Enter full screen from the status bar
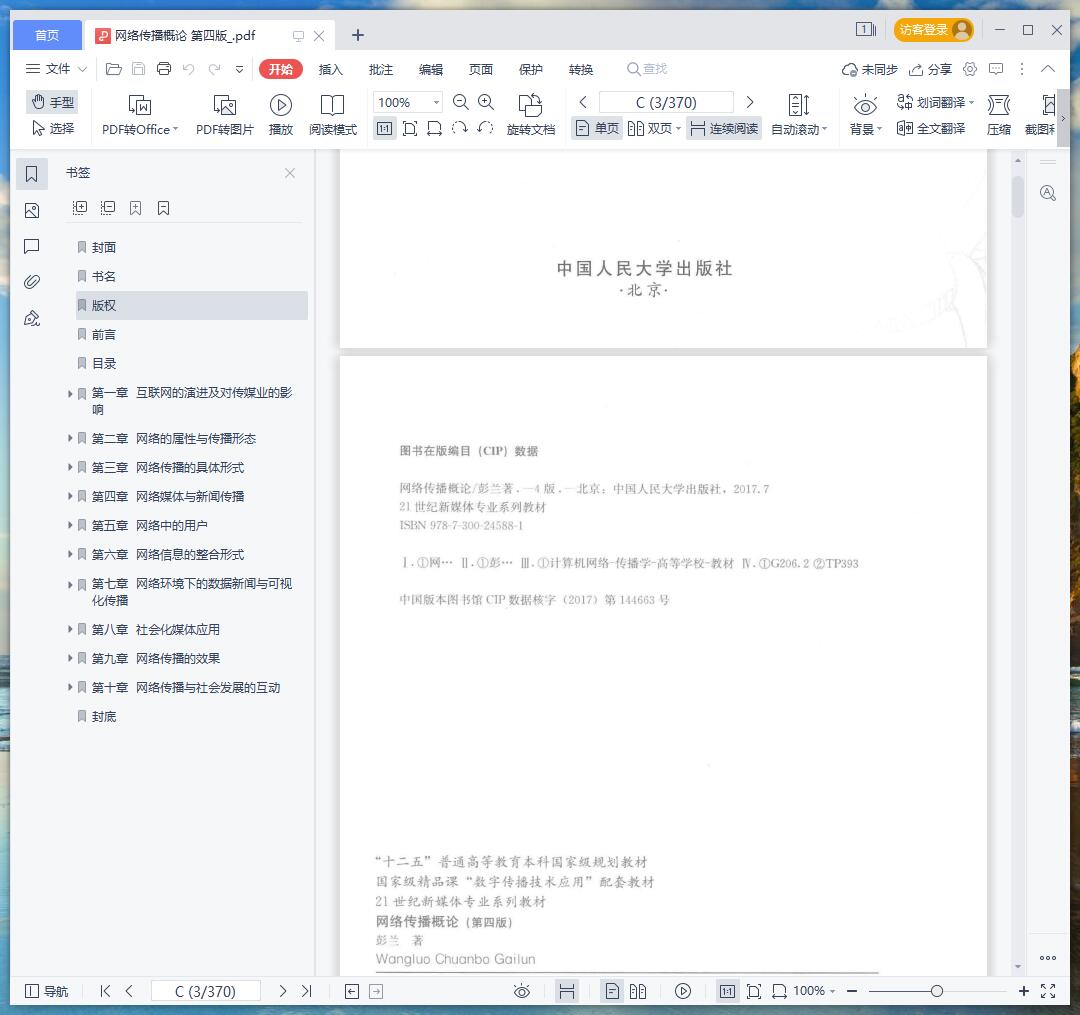 [x=1048, y=991]
